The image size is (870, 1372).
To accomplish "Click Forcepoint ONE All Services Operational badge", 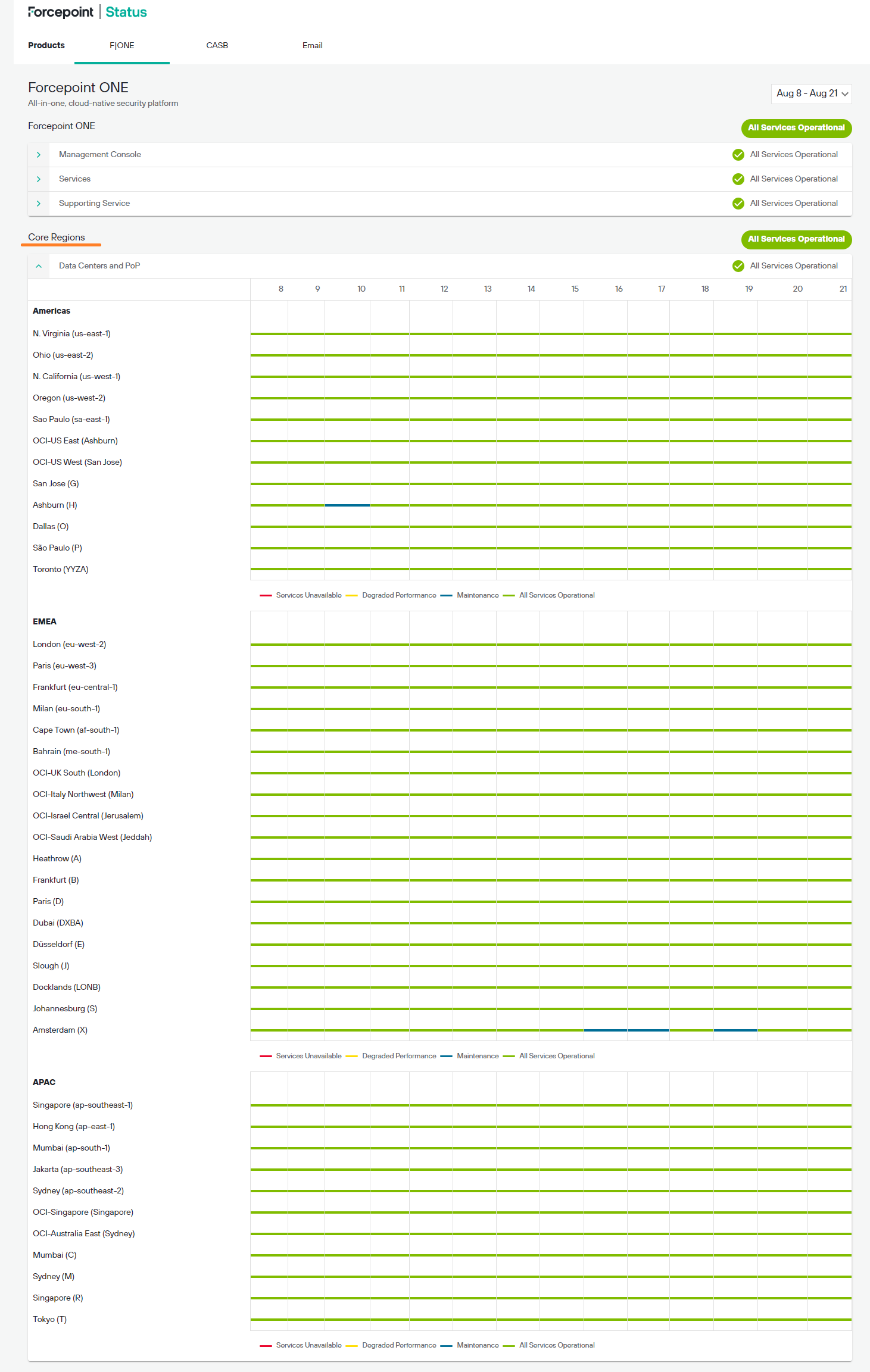I will click(x=796, y=128).
